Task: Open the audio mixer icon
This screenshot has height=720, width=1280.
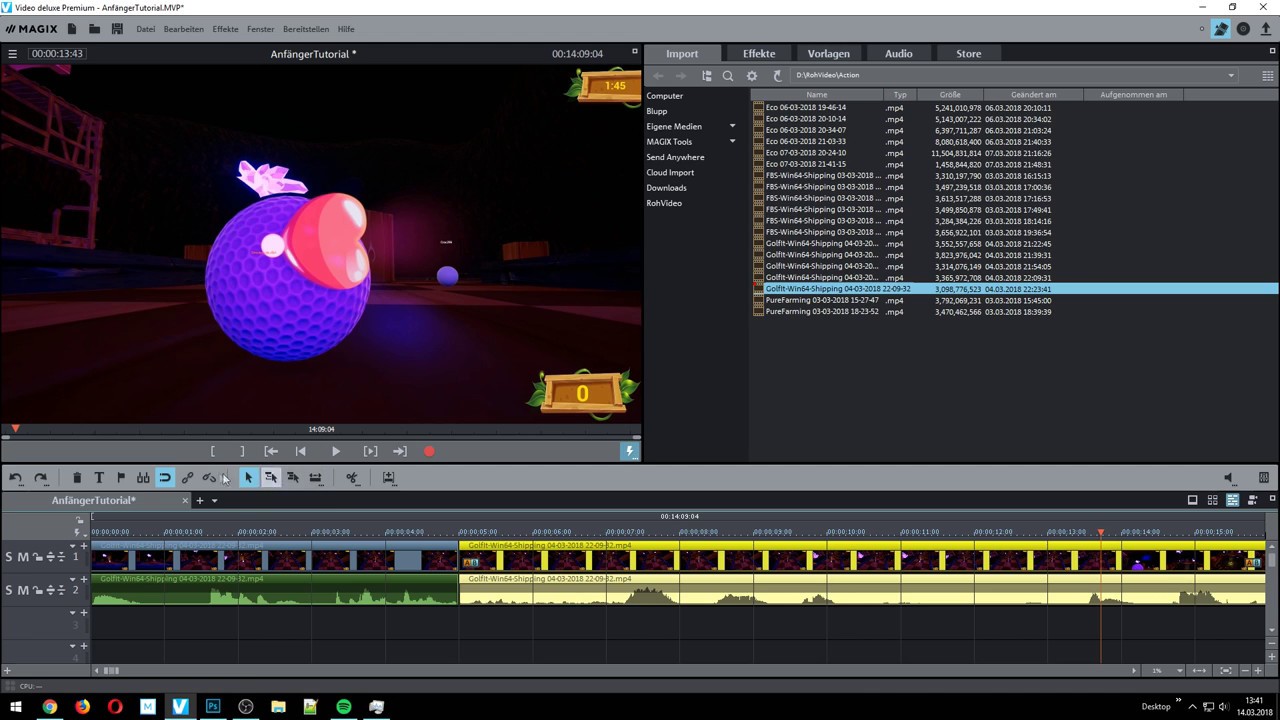Action: click(x=1264, y=478)
